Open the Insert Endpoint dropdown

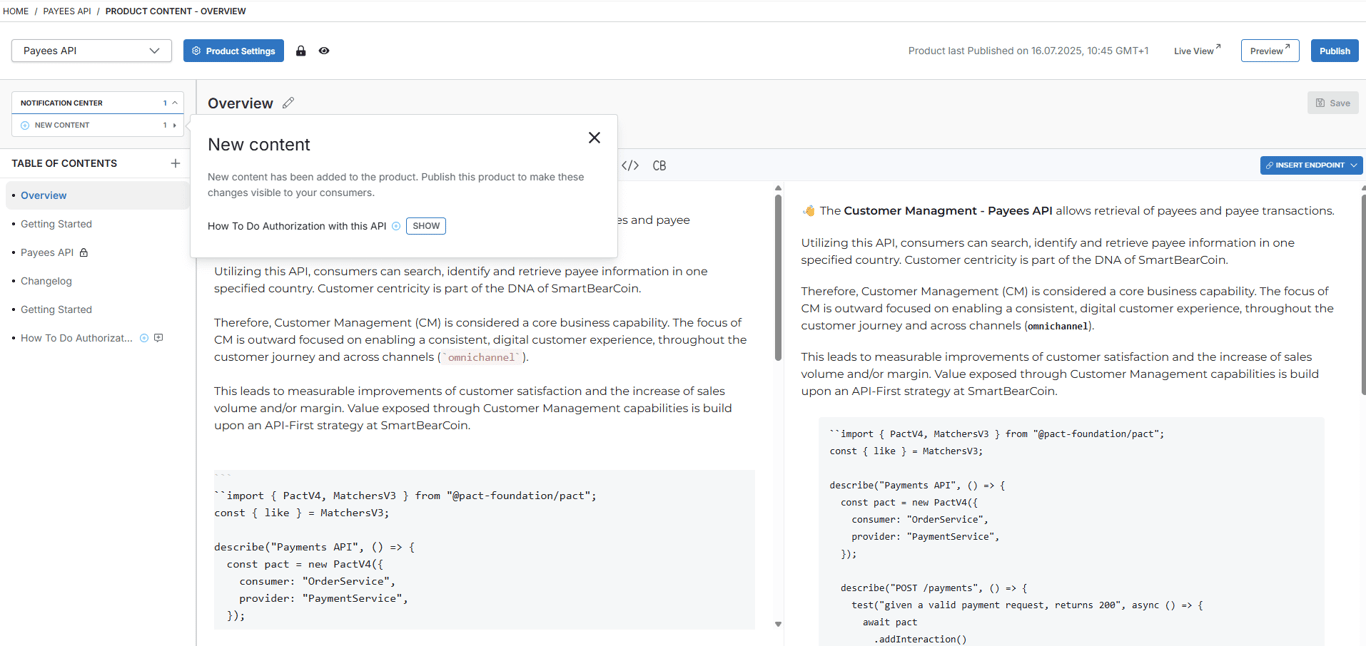point(1310,165)
